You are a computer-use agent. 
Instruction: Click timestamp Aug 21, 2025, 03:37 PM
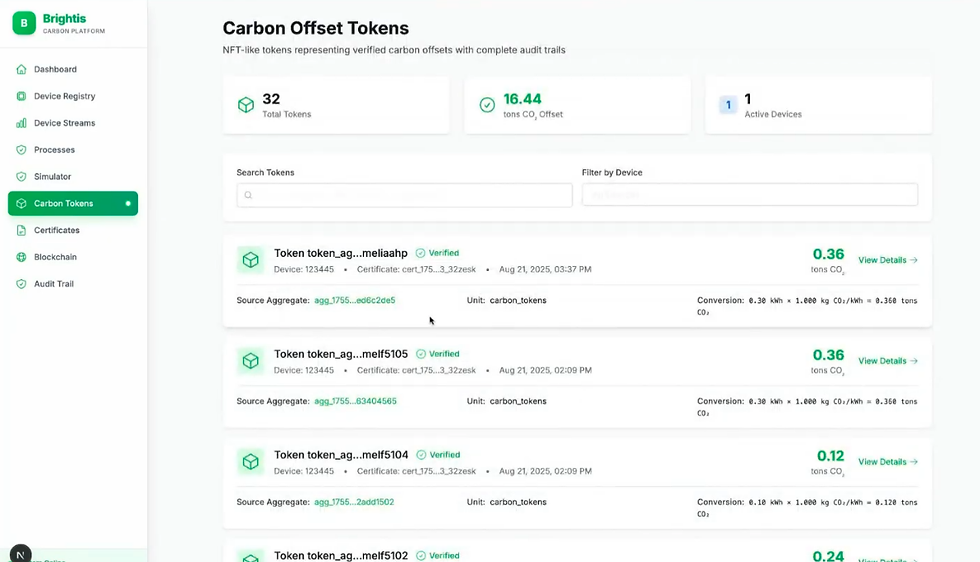click(545, 269)
